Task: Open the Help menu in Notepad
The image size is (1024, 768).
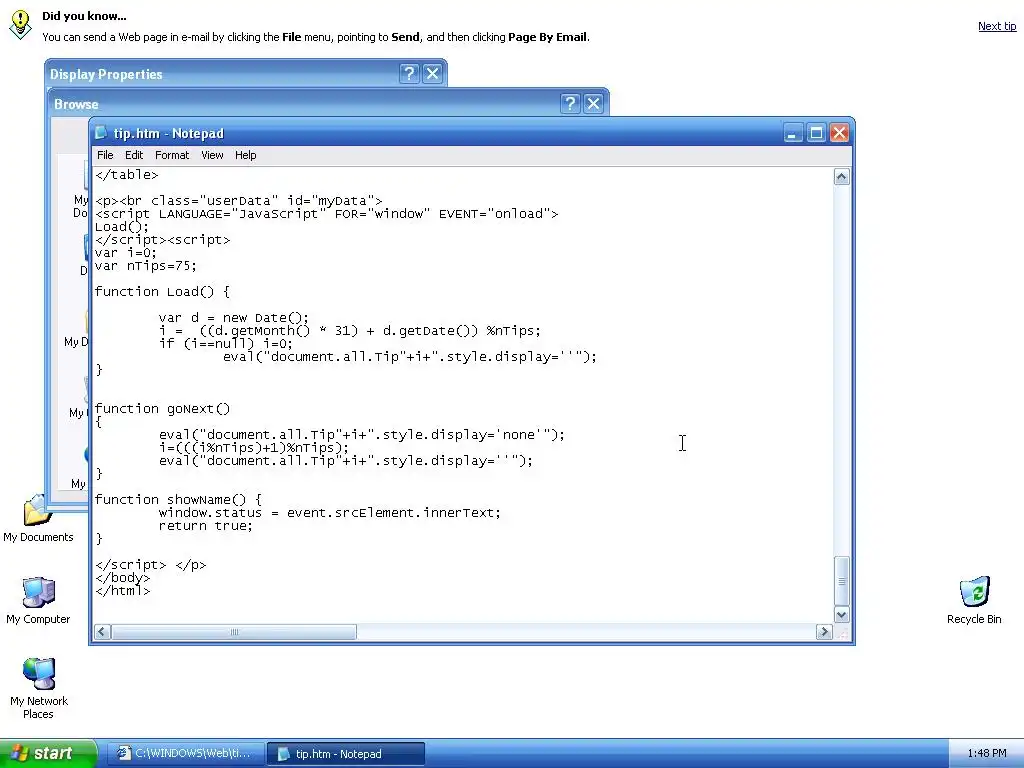Action: [246, 155]
